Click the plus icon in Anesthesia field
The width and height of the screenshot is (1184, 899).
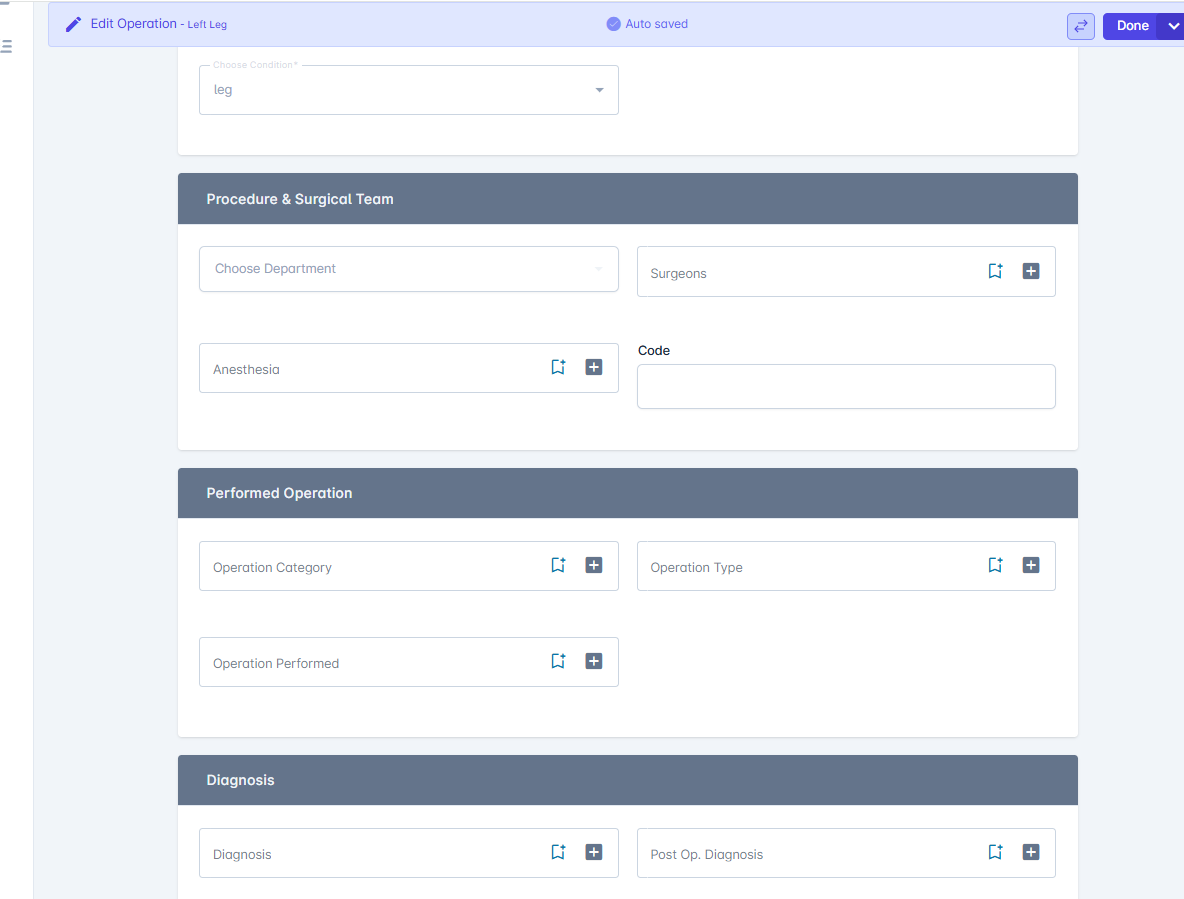click(x=594, y=367)
